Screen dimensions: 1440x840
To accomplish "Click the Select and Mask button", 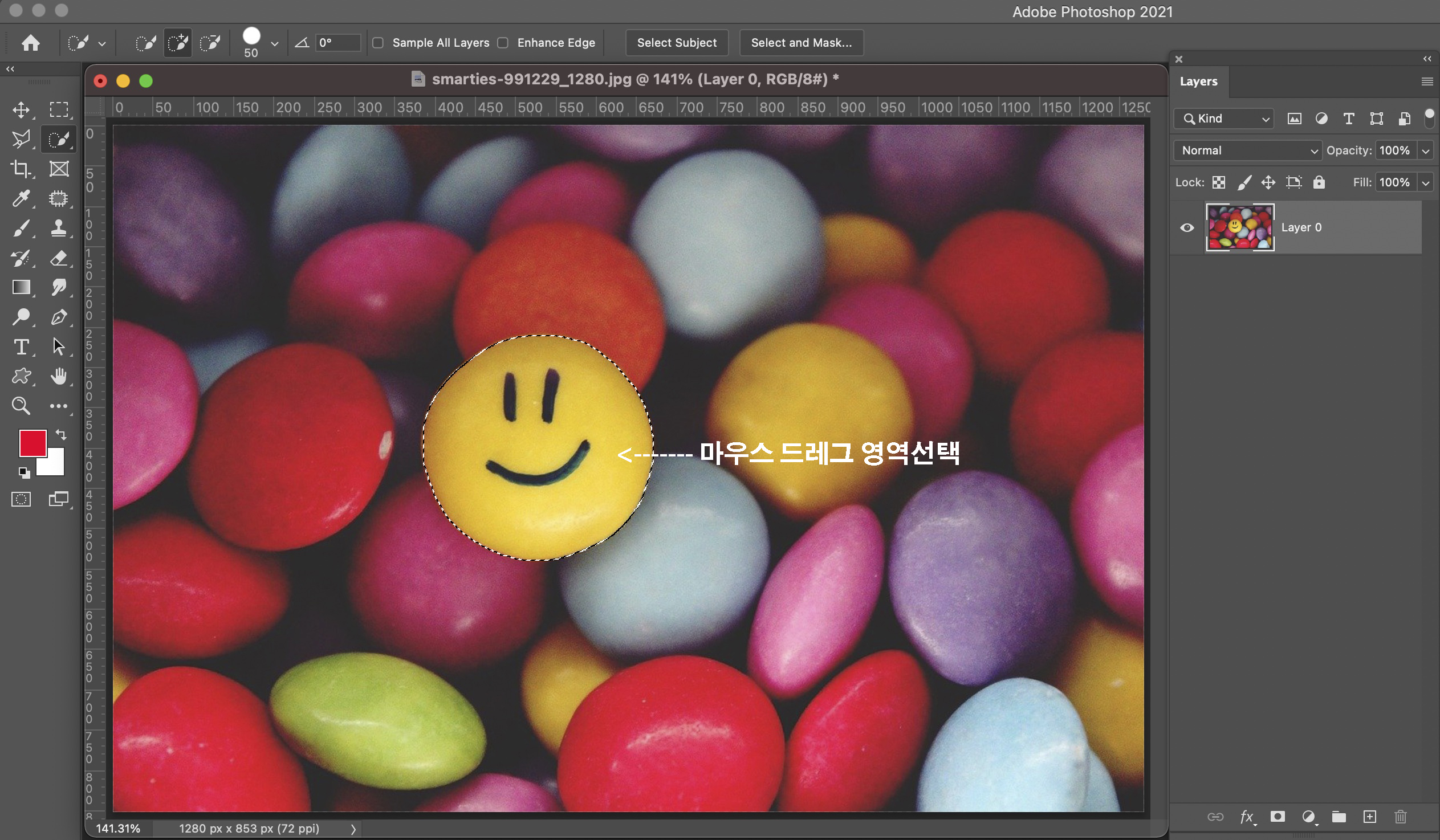I will click(x=800, y=43).
